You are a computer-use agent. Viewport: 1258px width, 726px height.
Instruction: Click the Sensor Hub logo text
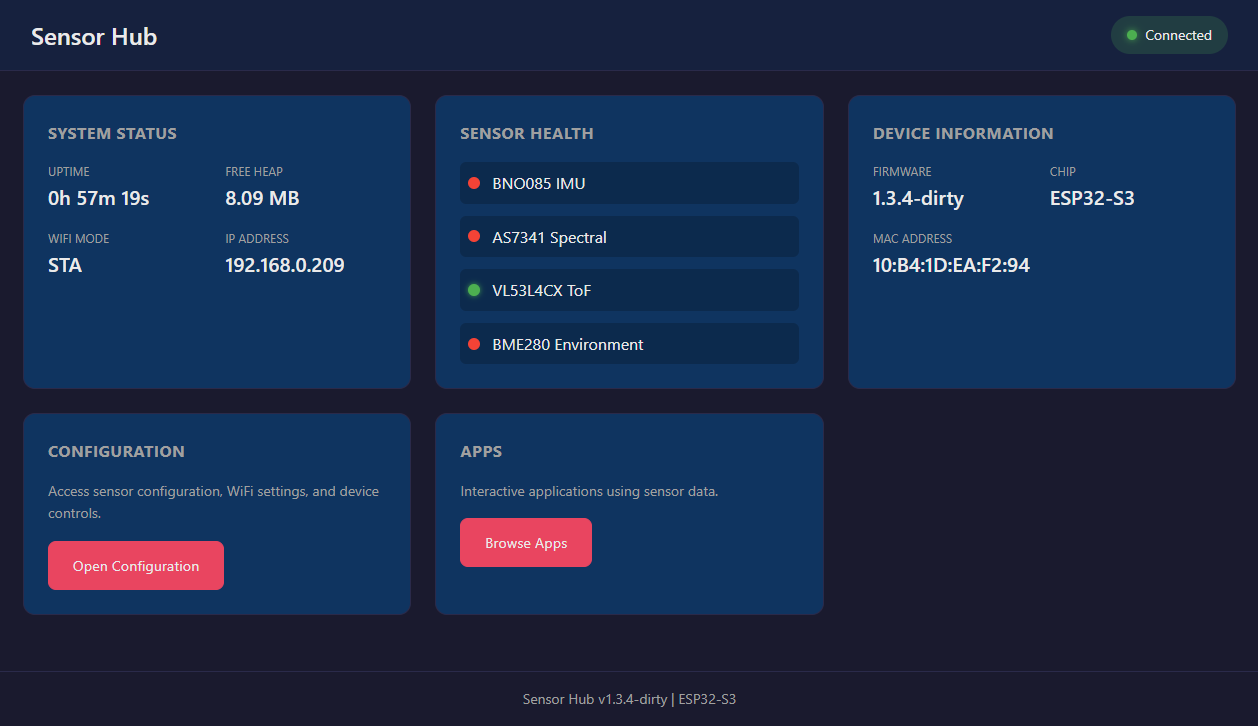[93, 36]
